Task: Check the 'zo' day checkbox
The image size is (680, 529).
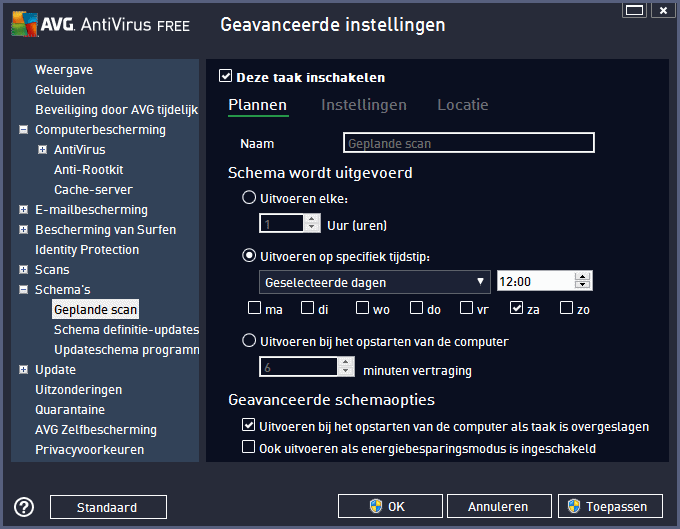Action: coord(566,308)
